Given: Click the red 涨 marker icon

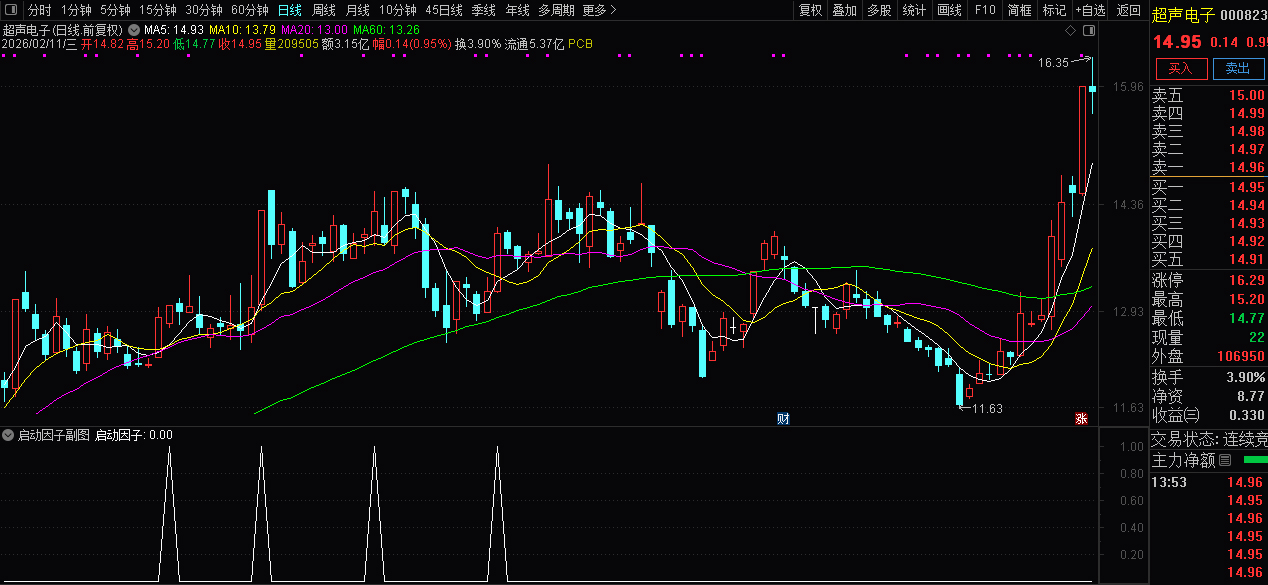Looking at the screenshot, I should coord(1081,418).
